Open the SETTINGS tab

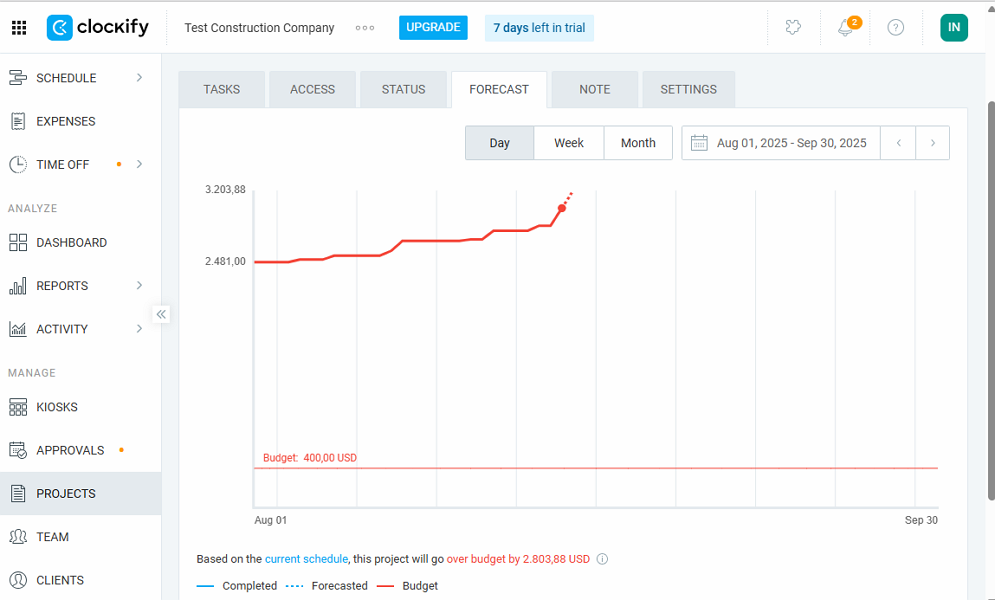coord(688,89)
